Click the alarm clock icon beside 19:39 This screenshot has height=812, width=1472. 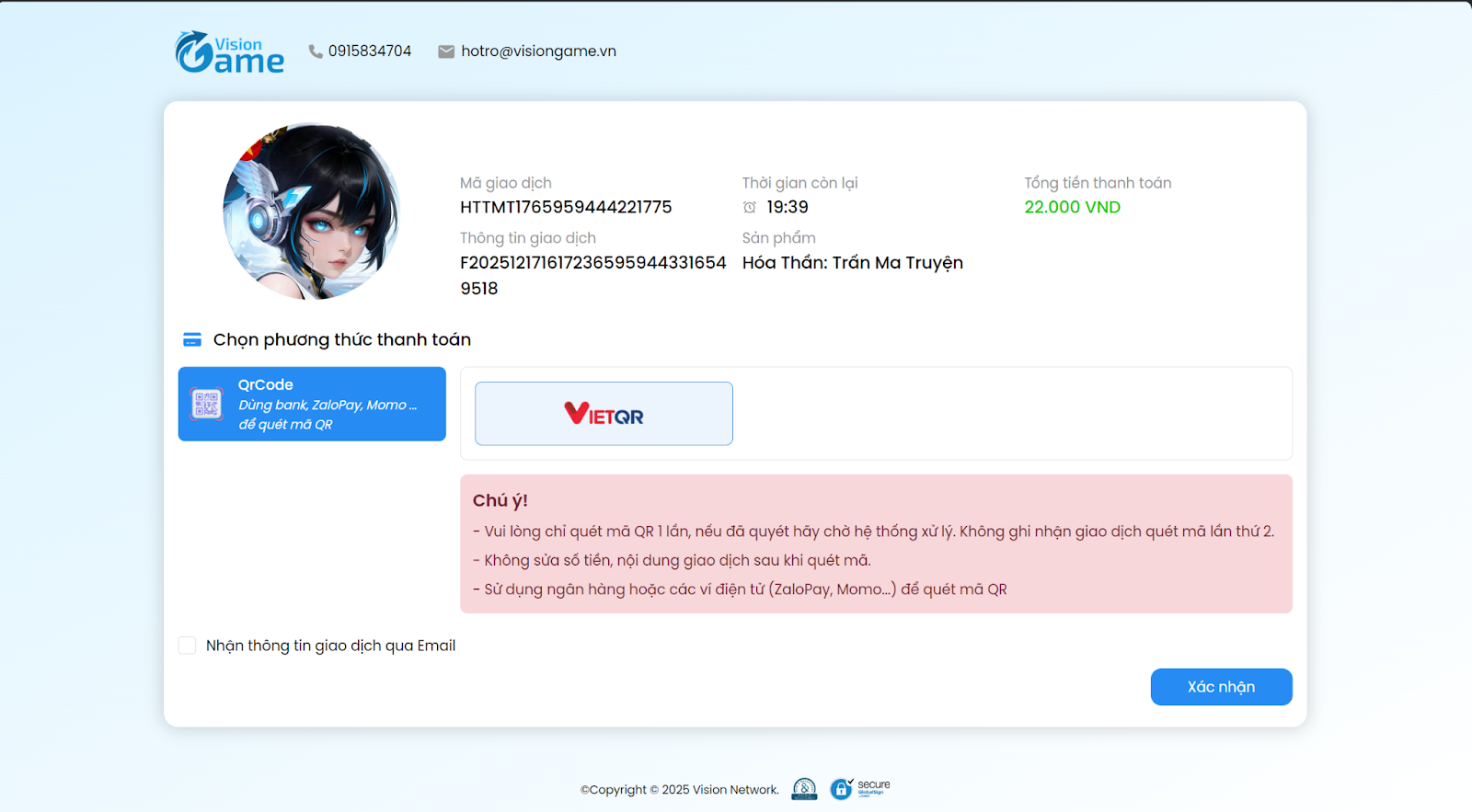[x=750, y=208]
